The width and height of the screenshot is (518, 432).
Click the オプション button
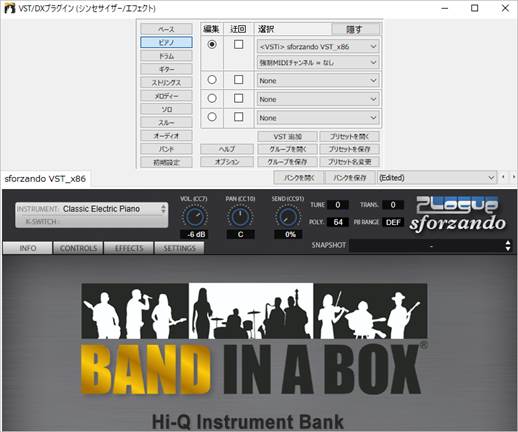click(227, 162)
